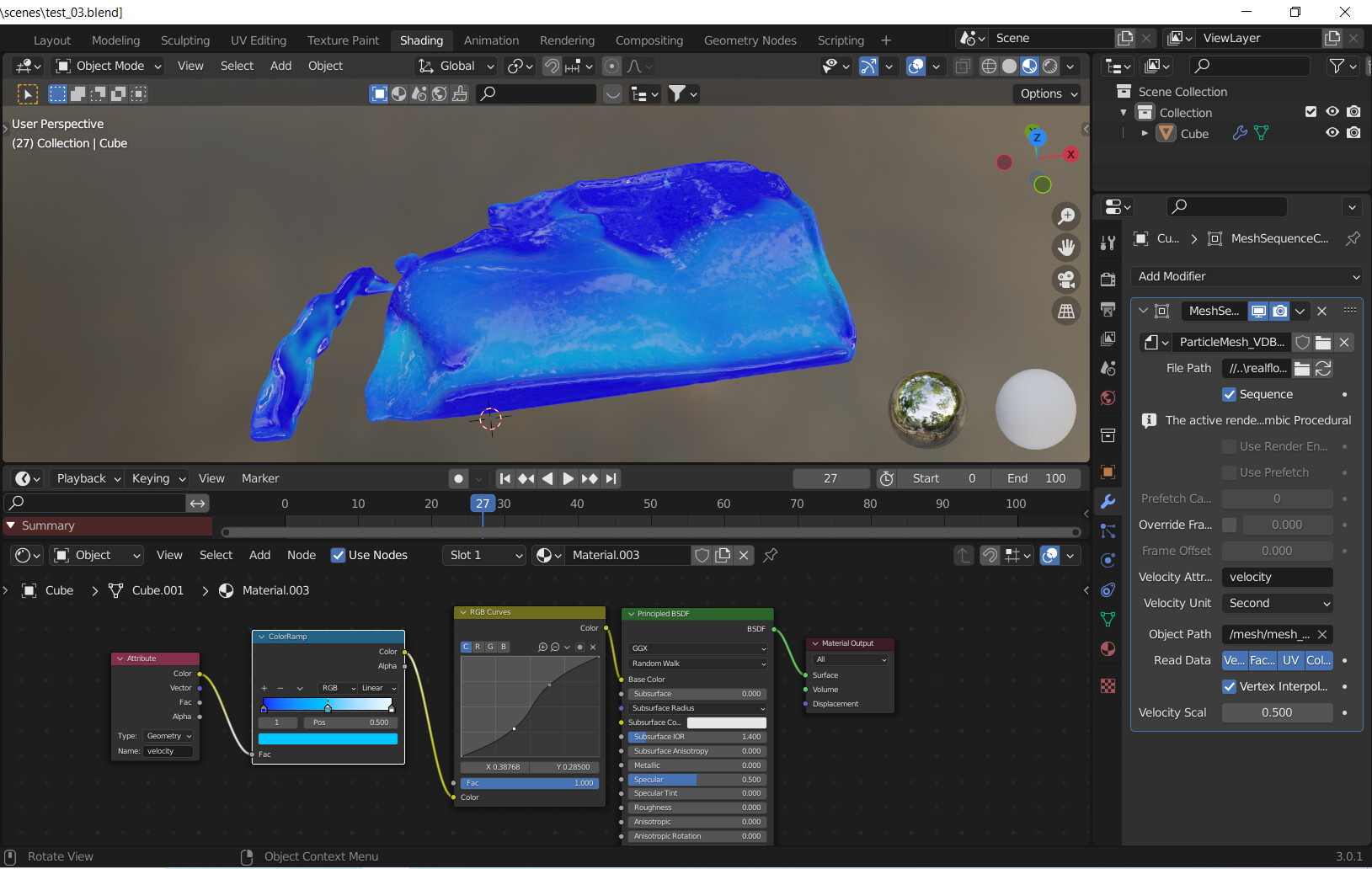Hide Collection in viewport via eye
1372x869 pixels.
(1332, 111)
